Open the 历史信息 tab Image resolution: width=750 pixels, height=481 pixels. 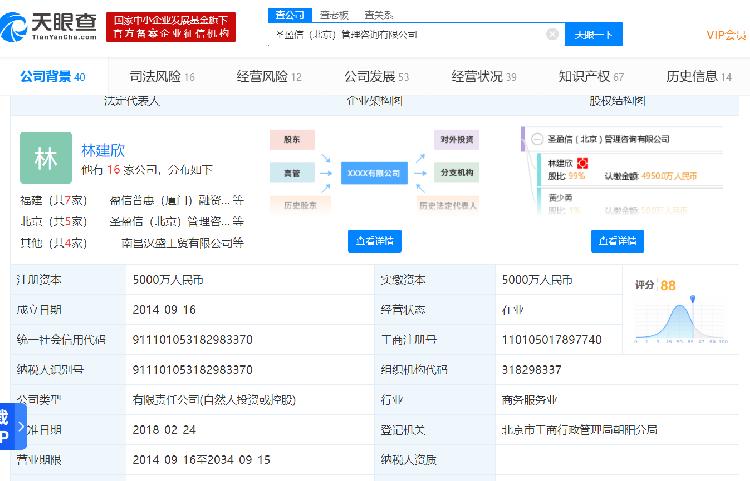(699, 77)
